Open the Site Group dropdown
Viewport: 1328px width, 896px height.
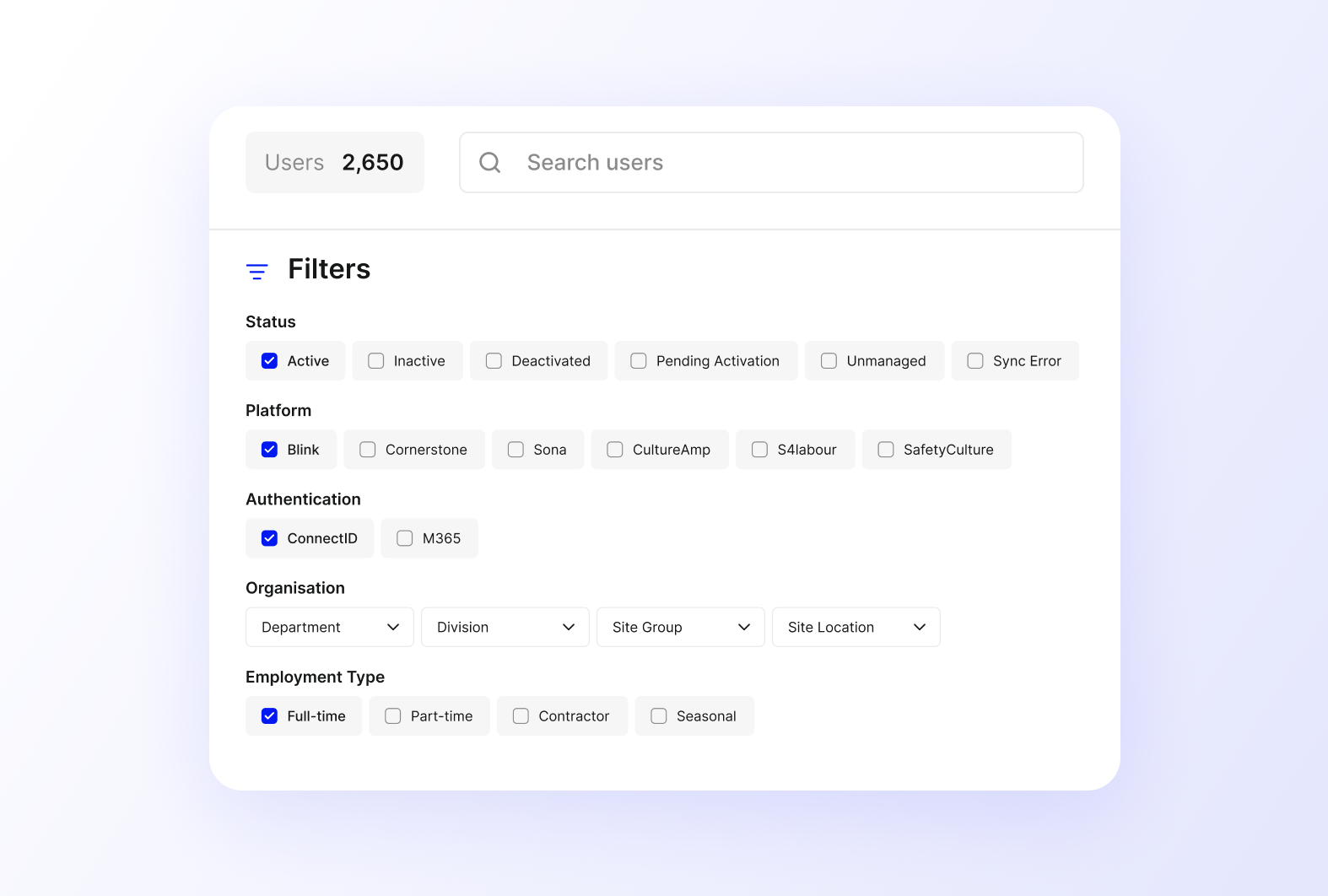point(681,627)
